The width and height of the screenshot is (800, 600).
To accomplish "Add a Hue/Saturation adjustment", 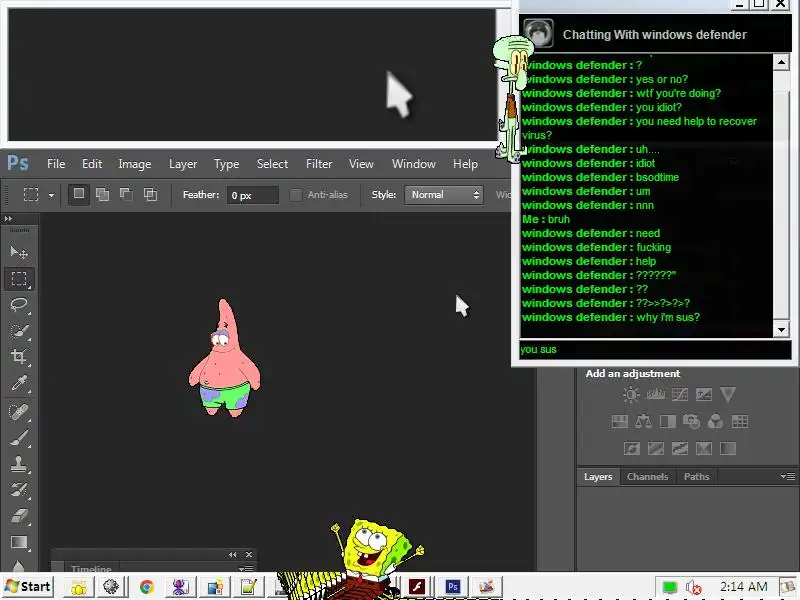I will 619,421.
